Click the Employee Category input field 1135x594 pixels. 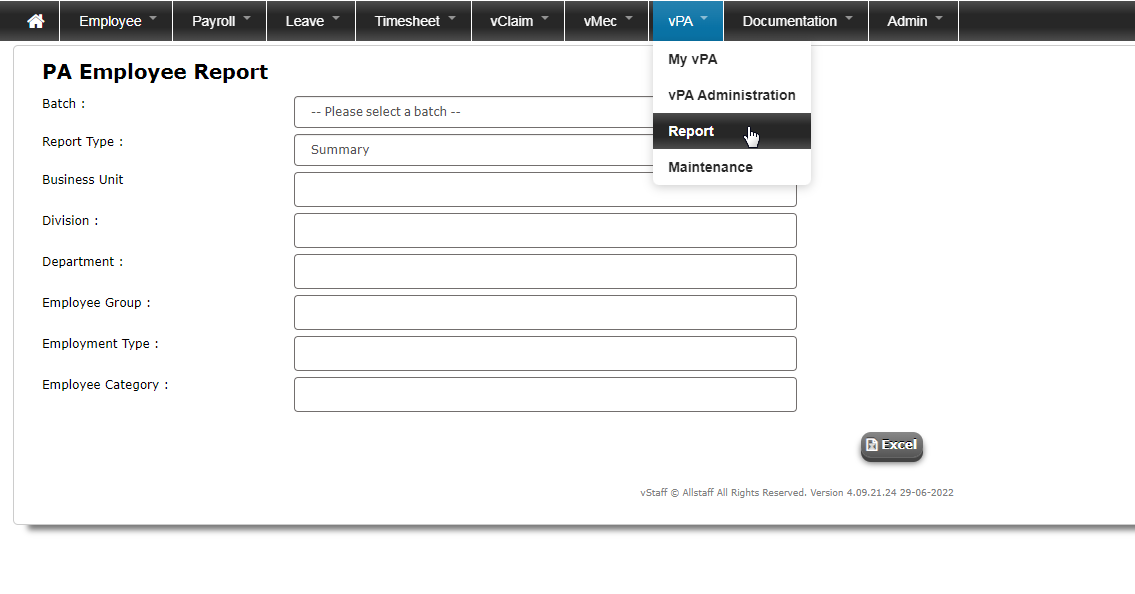pos(545,394)
